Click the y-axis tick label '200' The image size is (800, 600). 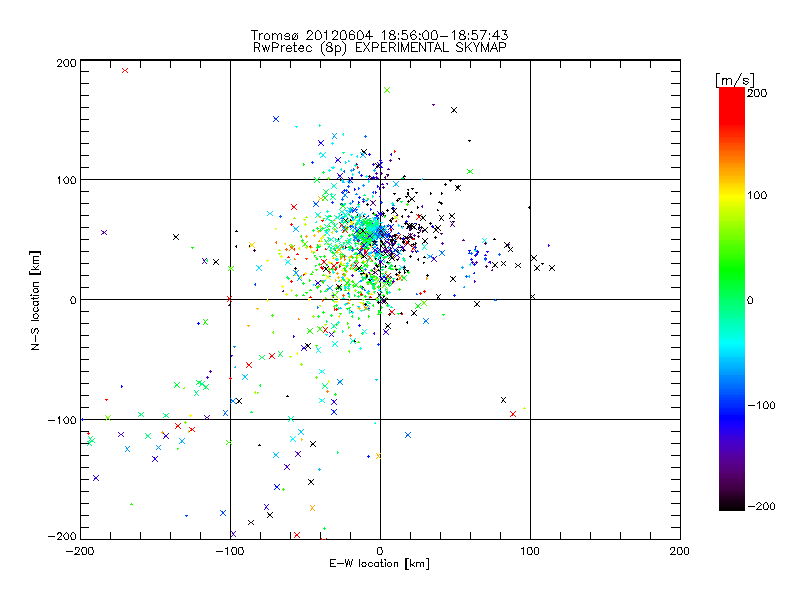pos(66,63)
